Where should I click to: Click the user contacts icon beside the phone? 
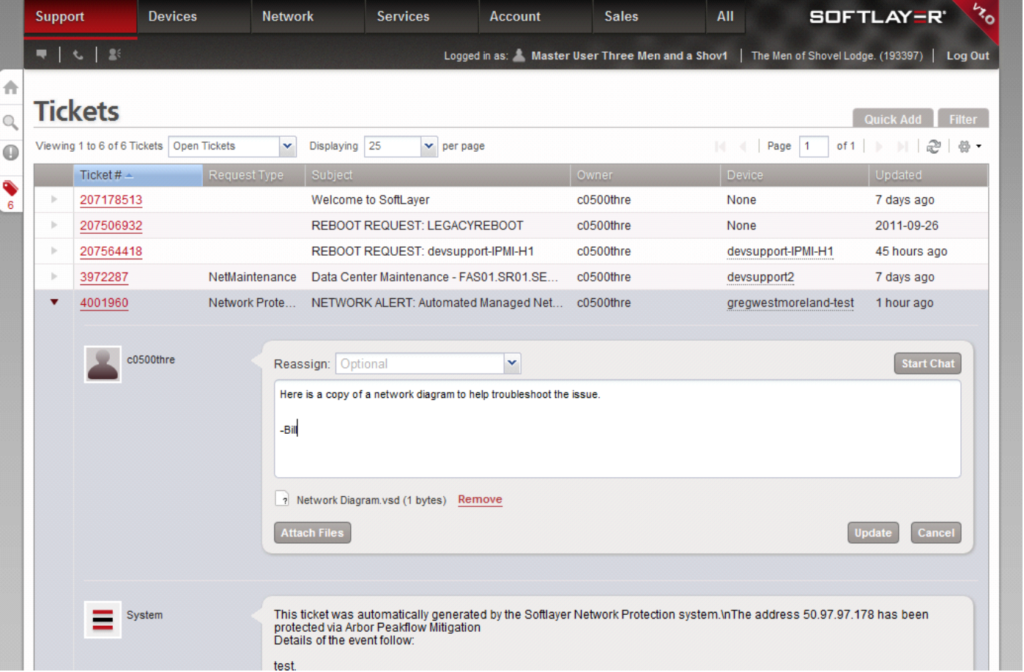pyautogui.click(x=114, y=54)
